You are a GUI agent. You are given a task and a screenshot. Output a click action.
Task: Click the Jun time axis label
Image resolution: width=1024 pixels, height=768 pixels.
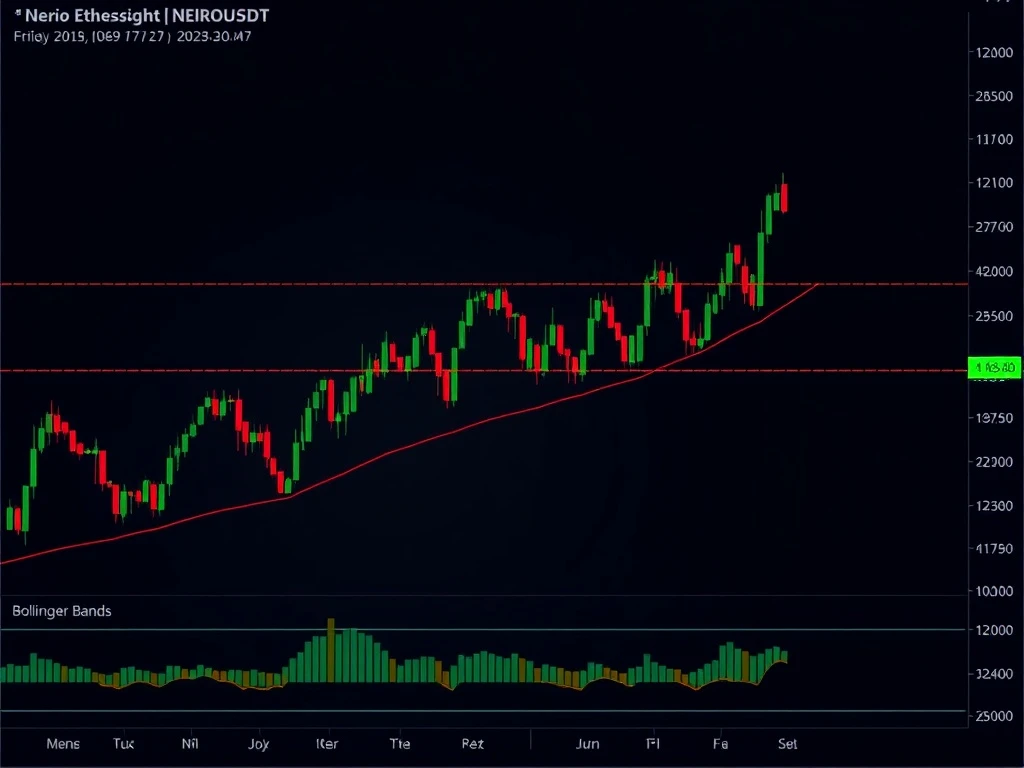(588, 744)
